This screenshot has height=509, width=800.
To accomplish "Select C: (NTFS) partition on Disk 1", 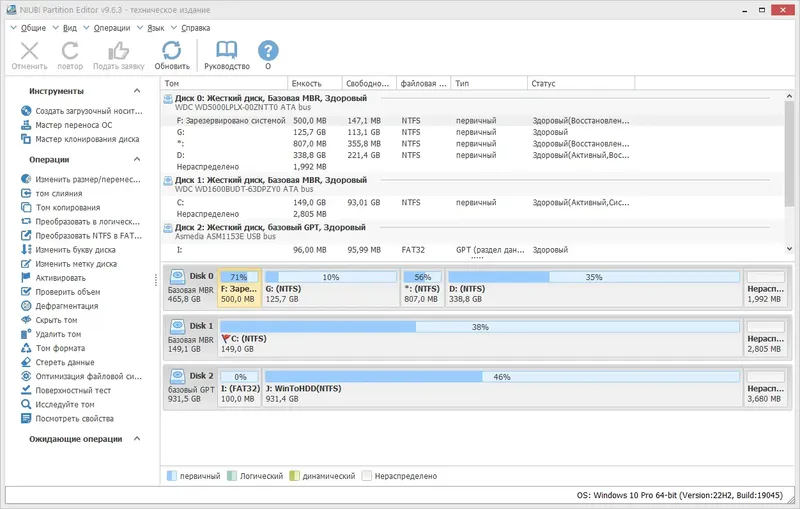I will pyautogui.click(x=480, y=337).
